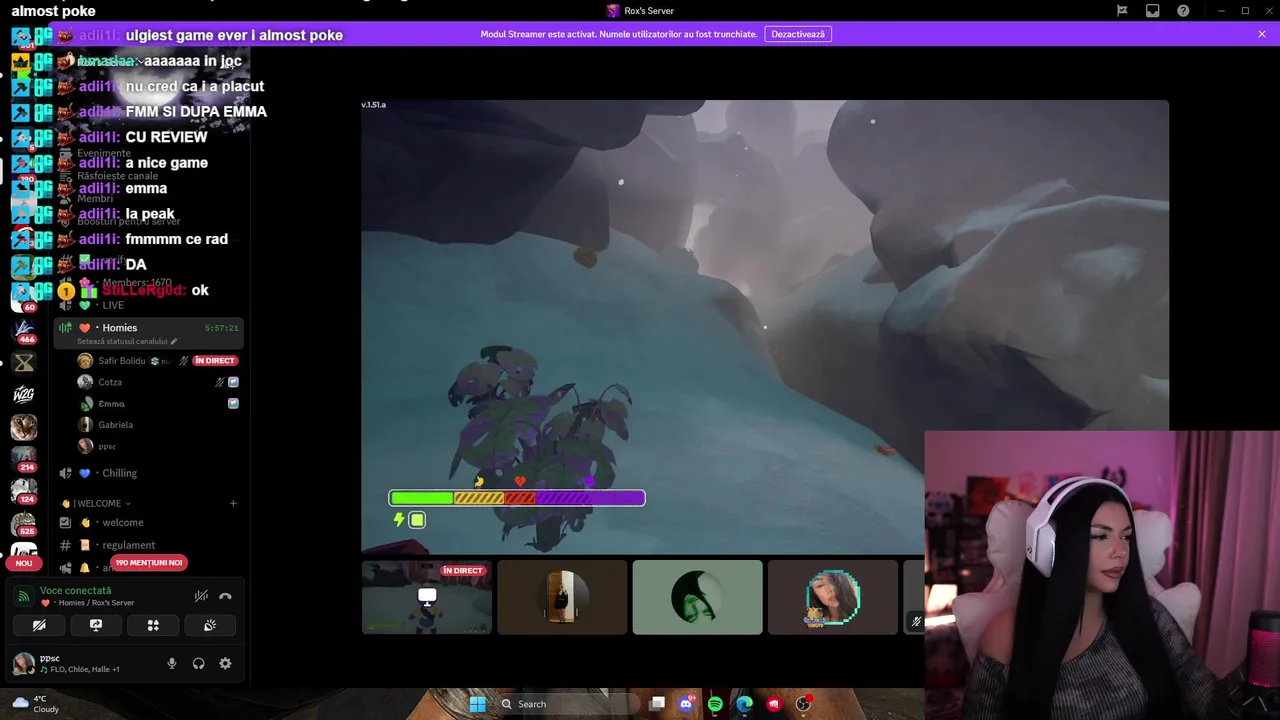Mute the microphone in user panel

pyautogui.click(x=172, y=663)
